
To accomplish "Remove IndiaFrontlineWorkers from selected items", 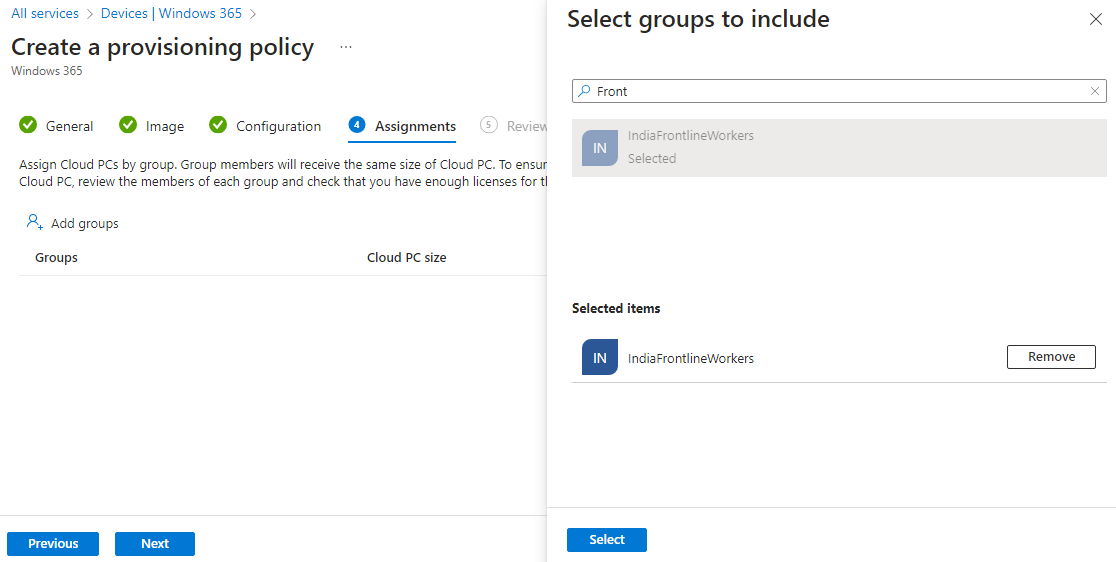I will (x=1051, y=356).
